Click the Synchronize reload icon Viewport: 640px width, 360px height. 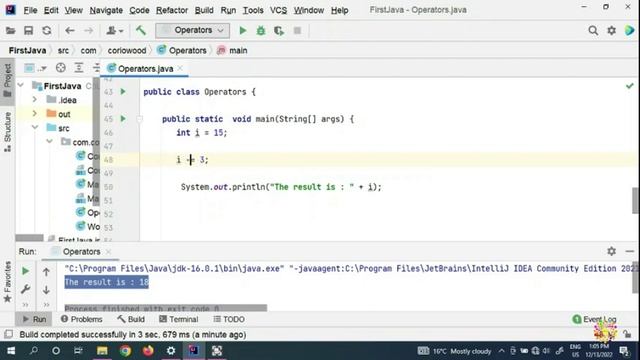coord(47,31)
